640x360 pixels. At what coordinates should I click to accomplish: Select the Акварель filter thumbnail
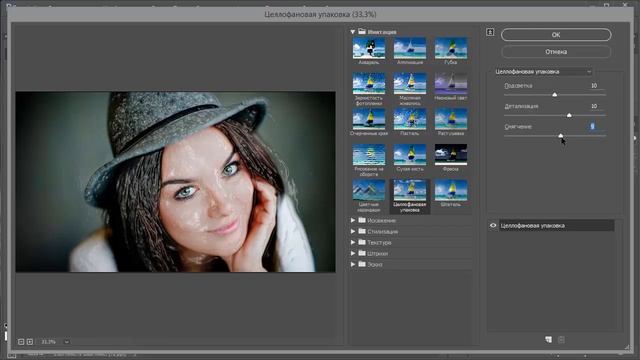369,48
